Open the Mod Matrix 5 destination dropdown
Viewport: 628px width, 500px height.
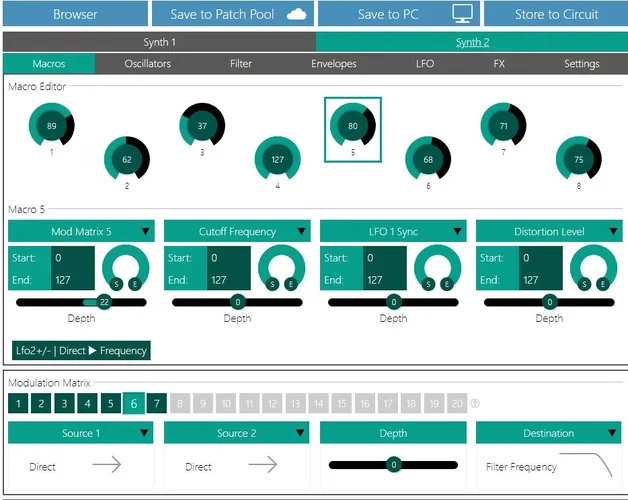point(81,231)
